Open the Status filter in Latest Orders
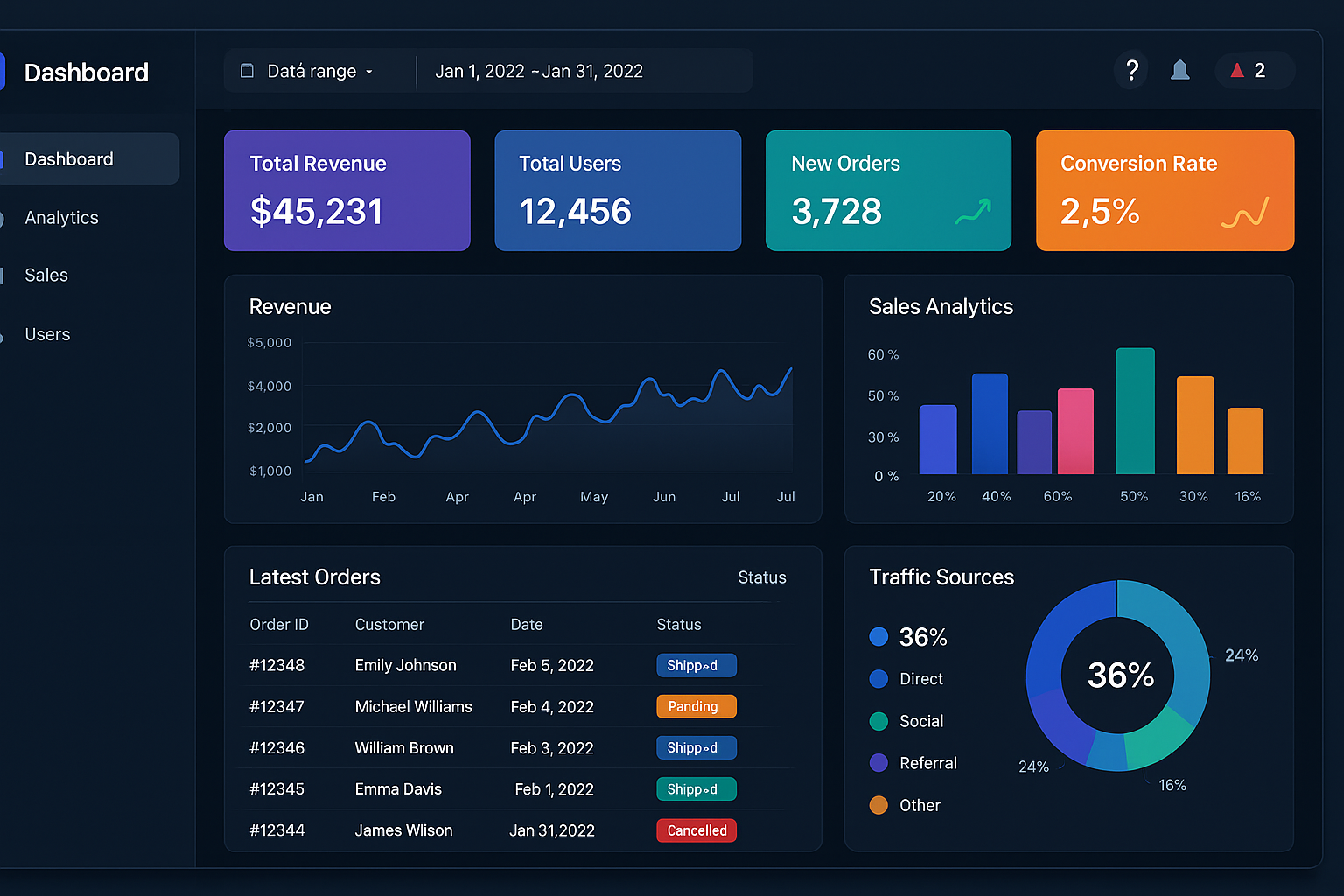1344x896 pixels. [x=761, y=577]
